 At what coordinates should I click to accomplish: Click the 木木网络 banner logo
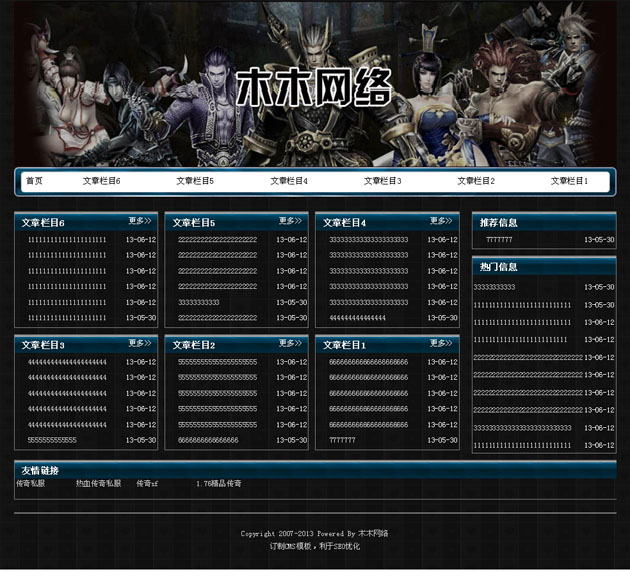click(x=313, y=87)
